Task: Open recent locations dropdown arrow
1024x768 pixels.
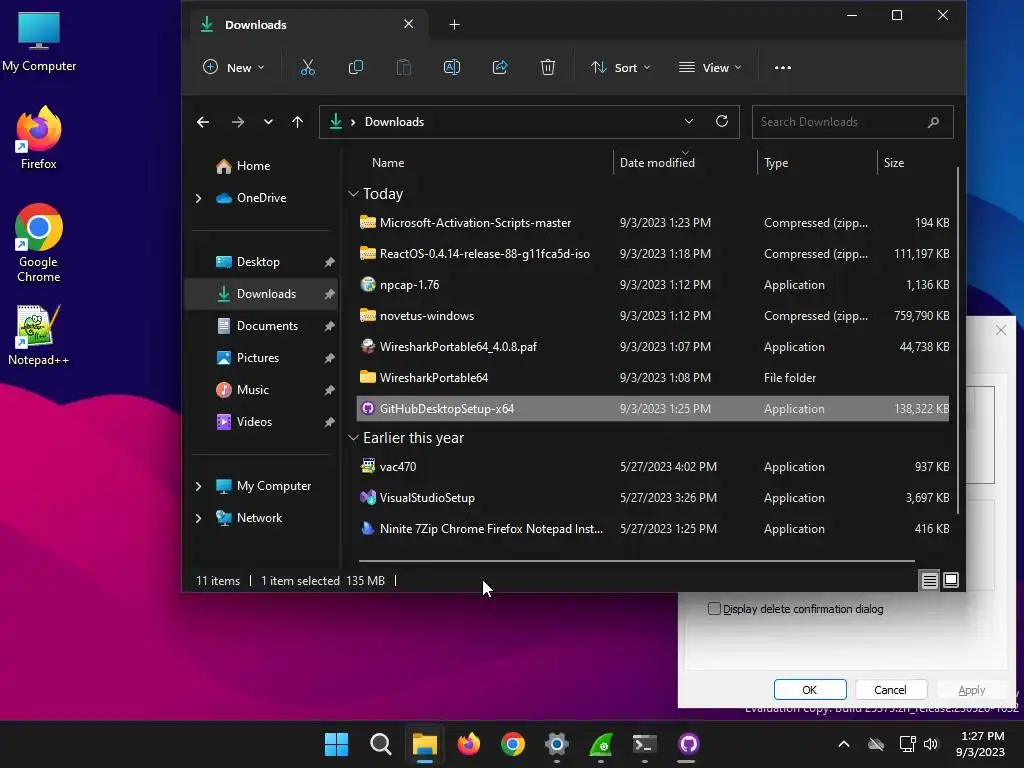Action: coord(268,122)
